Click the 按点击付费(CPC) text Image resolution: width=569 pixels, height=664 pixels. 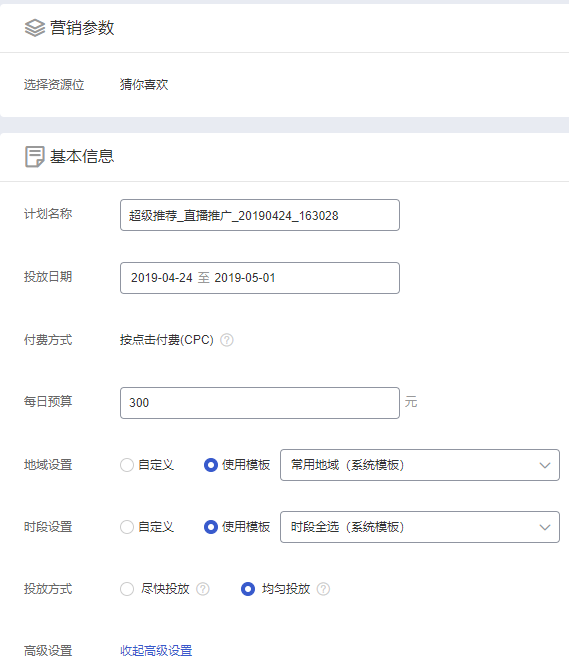coord(167,340)
